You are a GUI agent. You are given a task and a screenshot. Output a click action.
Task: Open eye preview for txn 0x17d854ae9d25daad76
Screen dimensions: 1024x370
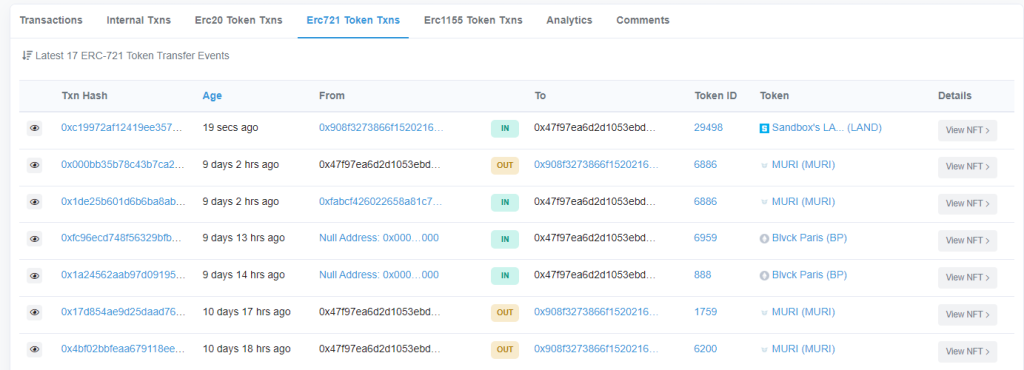(35, 313)
